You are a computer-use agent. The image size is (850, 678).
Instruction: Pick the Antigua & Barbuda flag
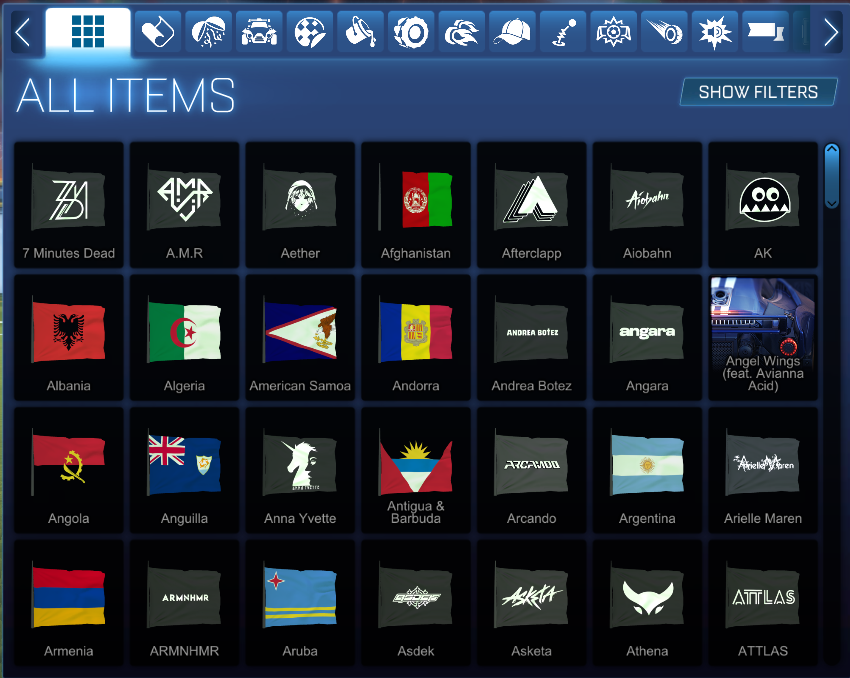(416, 470)
